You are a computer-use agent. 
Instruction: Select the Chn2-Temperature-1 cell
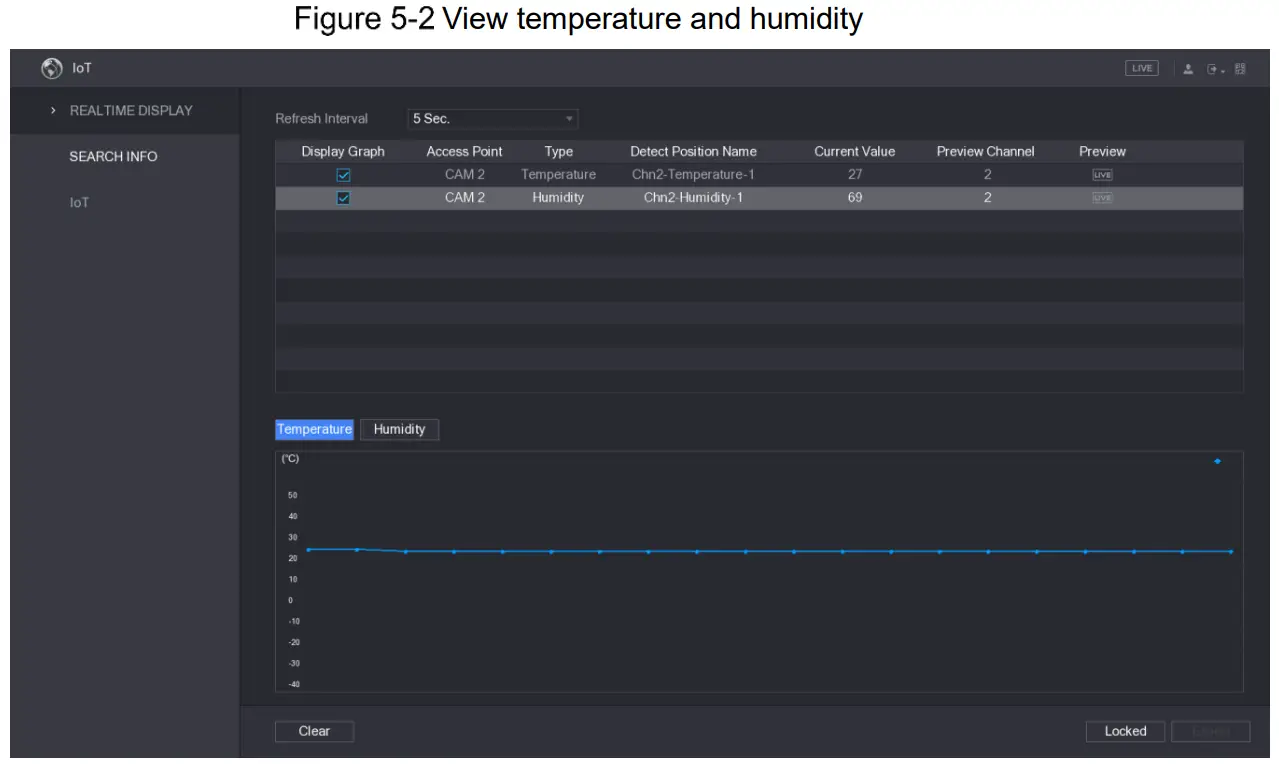click(693, 175)
